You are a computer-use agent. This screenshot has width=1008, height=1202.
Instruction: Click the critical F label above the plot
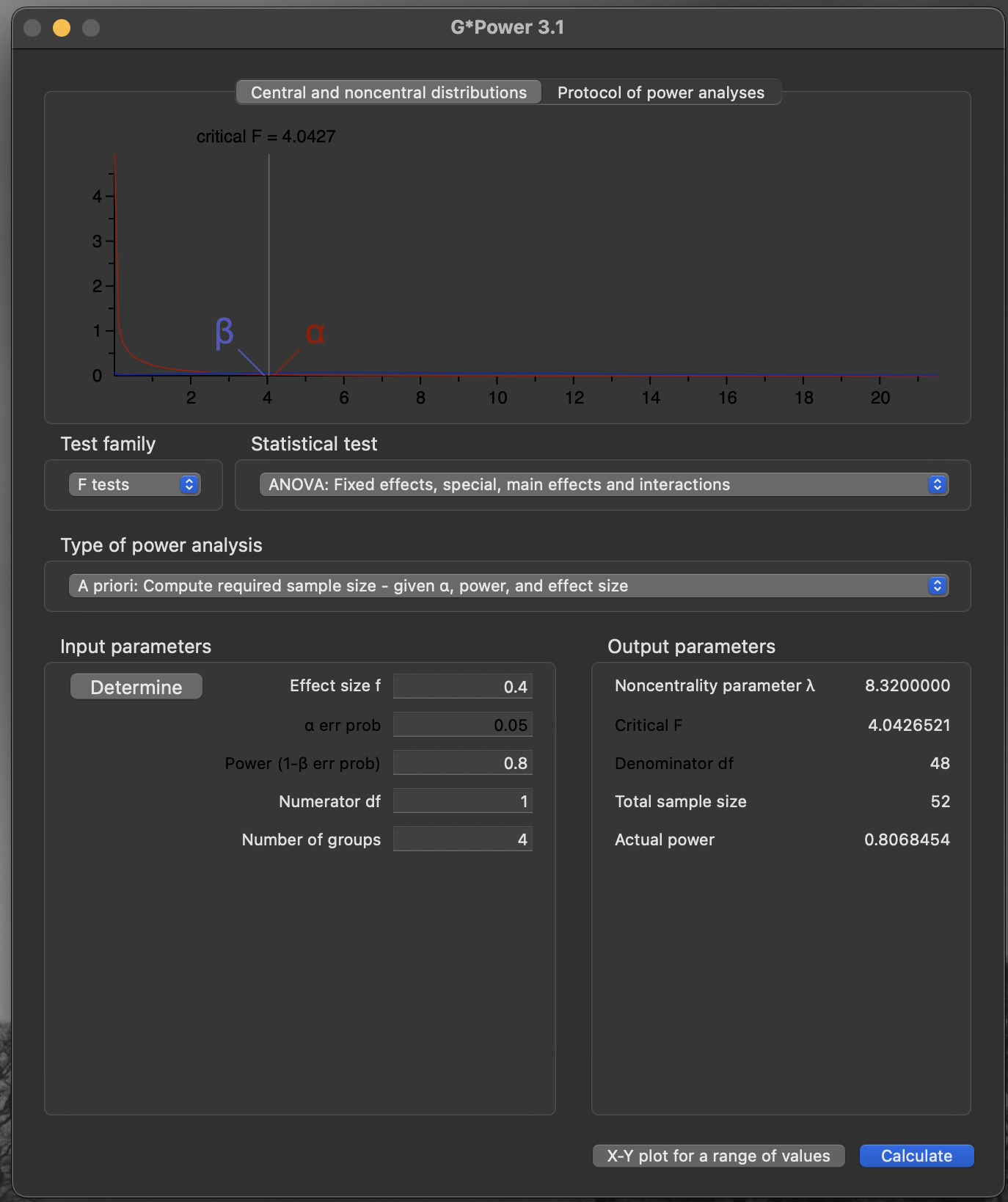coord(266,136)
